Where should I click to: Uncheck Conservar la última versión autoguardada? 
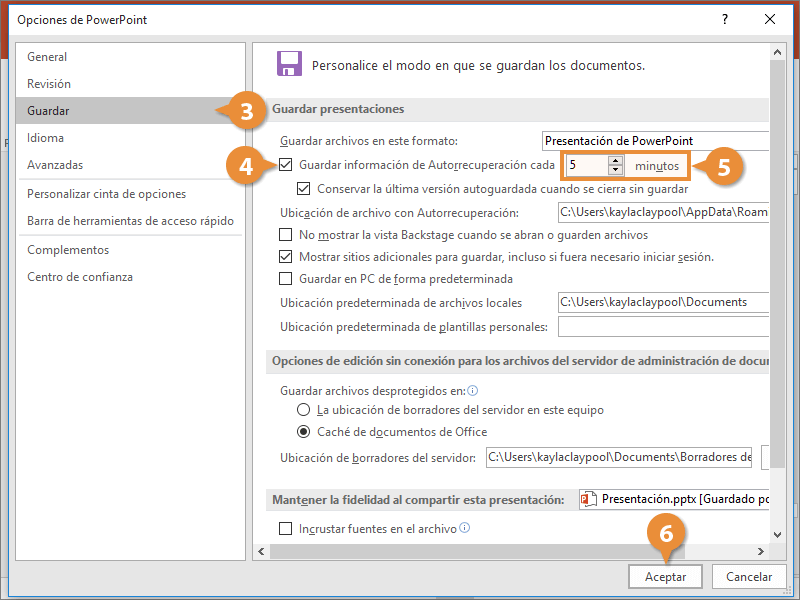click(305, 188)
